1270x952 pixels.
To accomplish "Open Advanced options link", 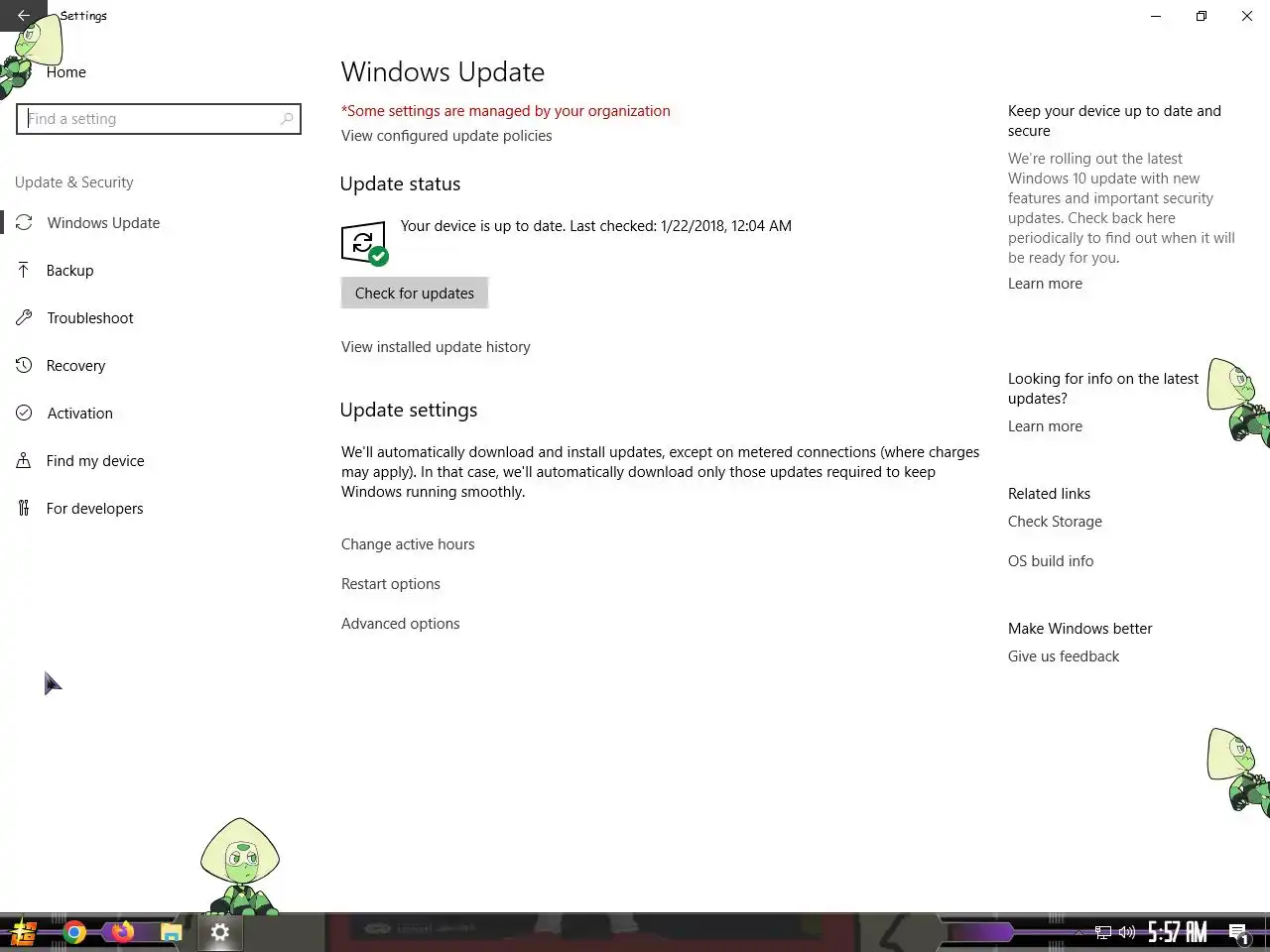I will 401,624.
